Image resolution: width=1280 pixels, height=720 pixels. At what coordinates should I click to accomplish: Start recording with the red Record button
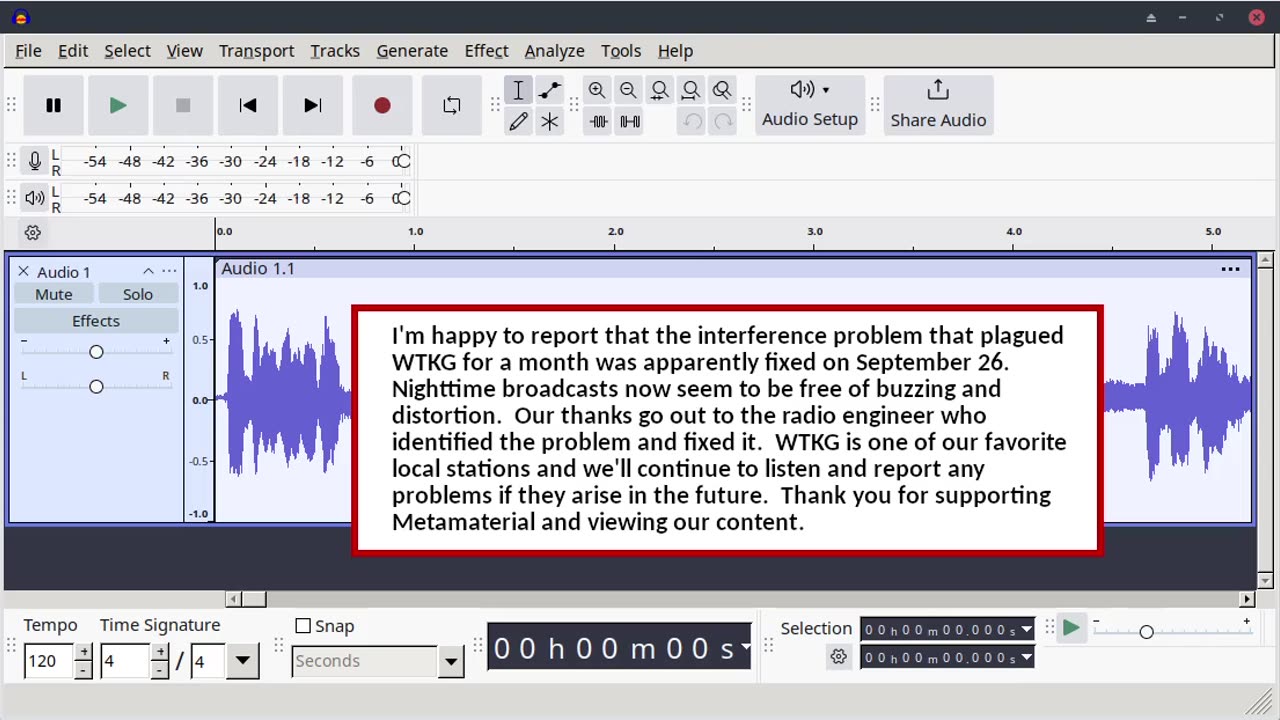[x=382, y=105]
